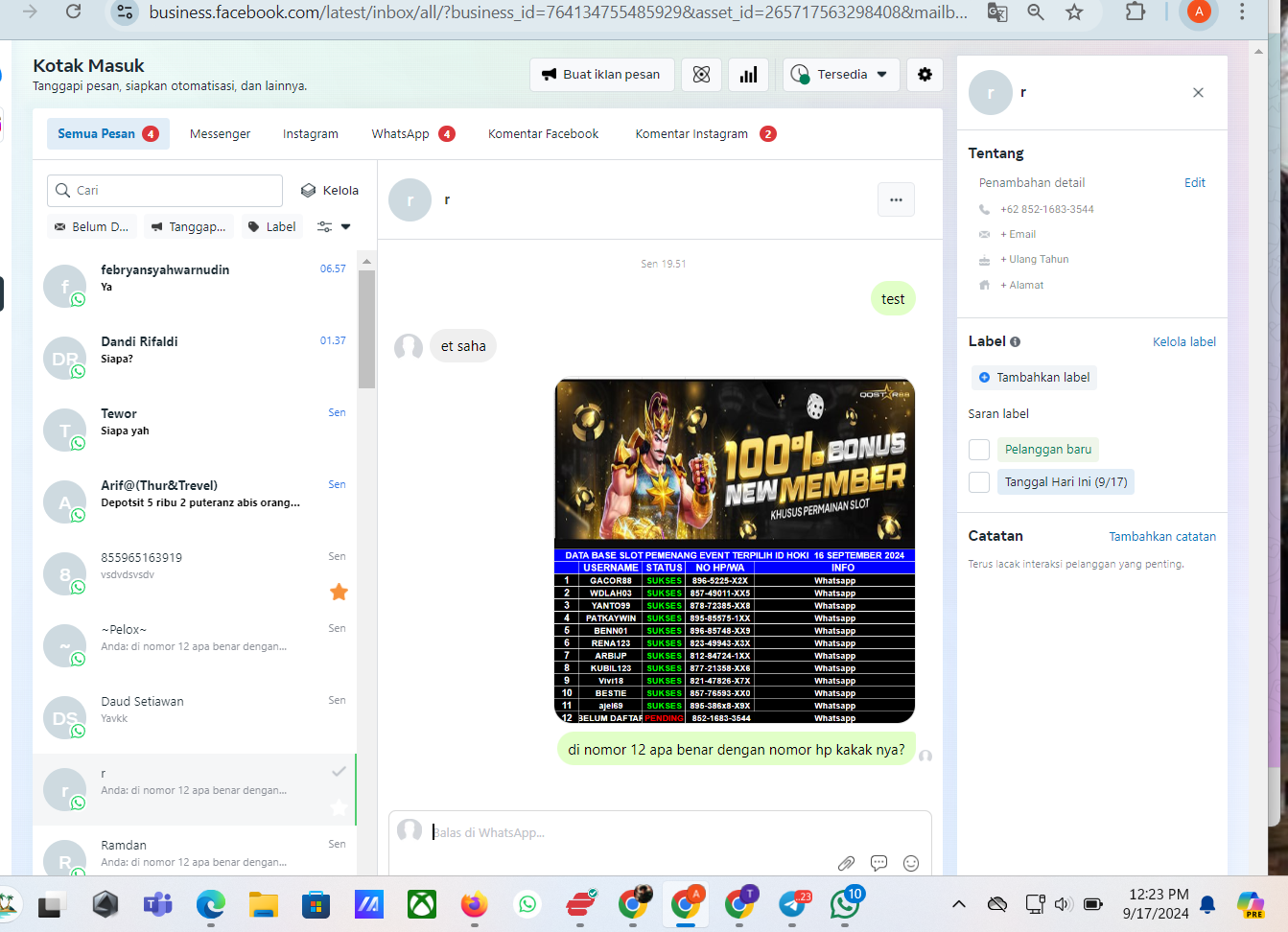This screenshot has height=932, width=1288.
Task: Click the info icon next to Label heading
Action: [x=1015, y=342]
